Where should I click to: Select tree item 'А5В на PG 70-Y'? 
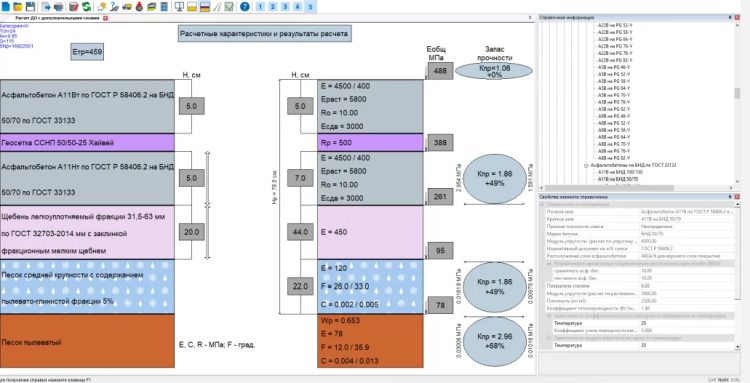click(614, 96)
